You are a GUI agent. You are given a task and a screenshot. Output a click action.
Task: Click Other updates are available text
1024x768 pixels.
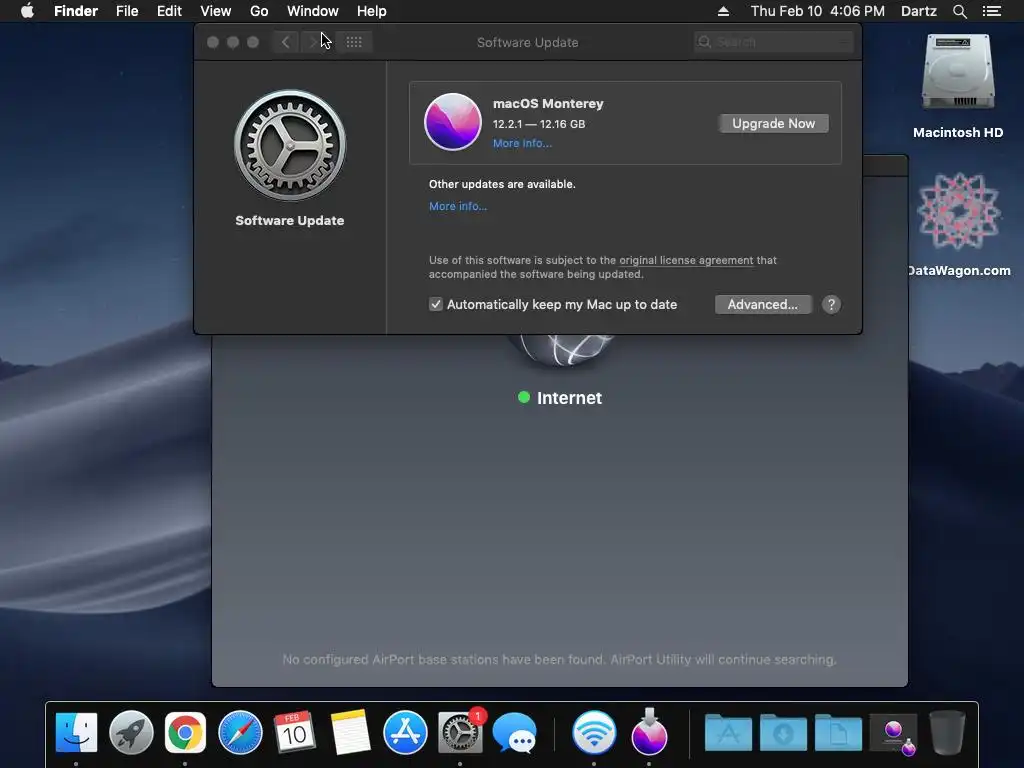(502, 184)
